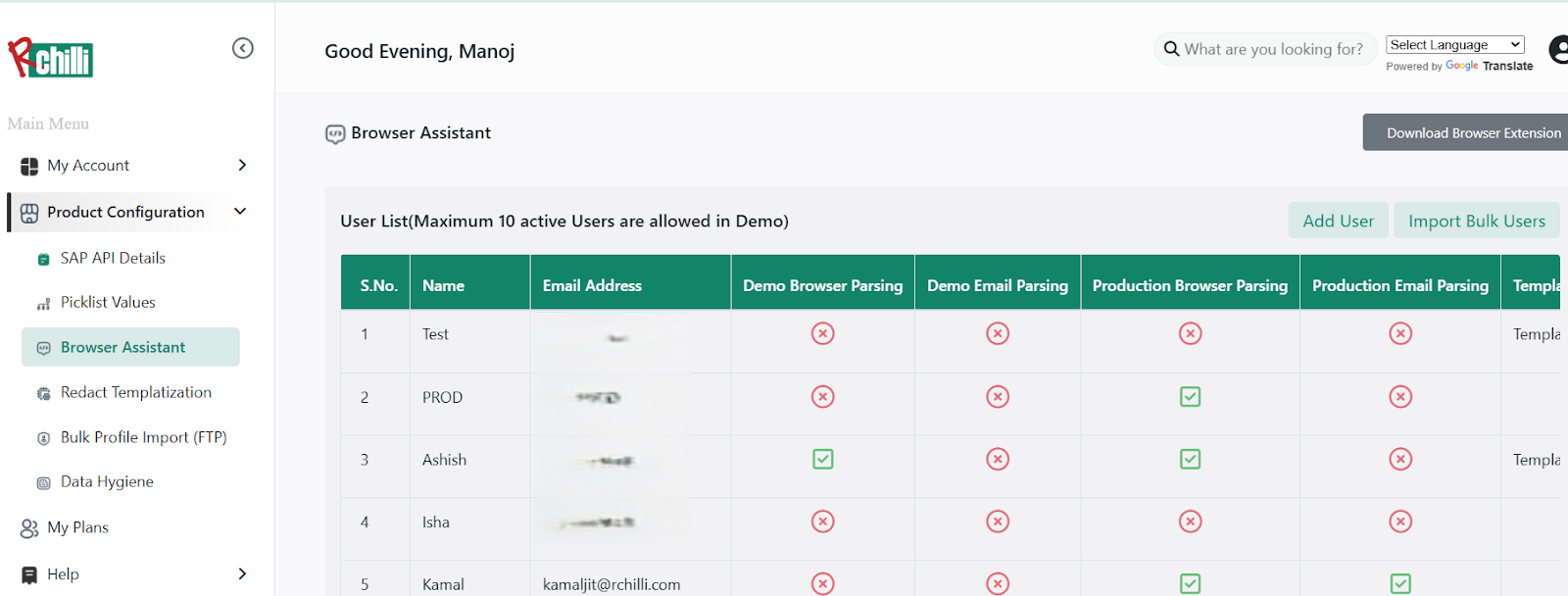Image resolution: width=1568 pixels, height=596 pixels.
Task: Click the My Plans users icon
Action: click(x=29, y=528)
